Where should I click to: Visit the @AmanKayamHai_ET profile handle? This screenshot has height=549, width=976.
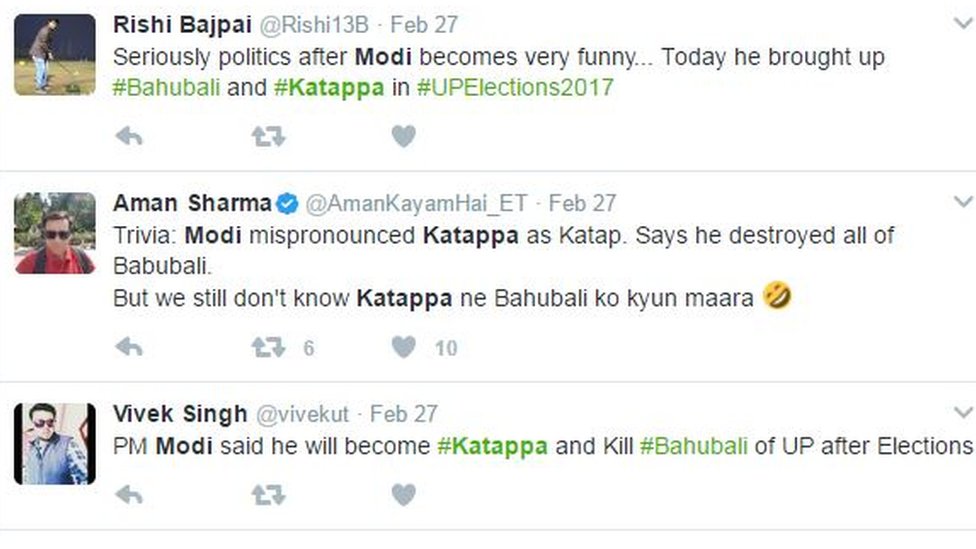click(415, 203)
